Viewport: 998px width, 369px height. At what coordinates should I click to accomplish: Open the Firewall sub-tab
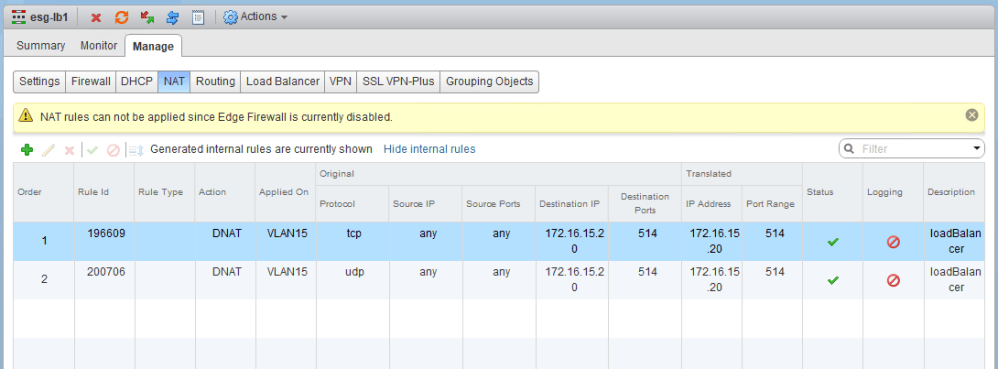(91, 81)
